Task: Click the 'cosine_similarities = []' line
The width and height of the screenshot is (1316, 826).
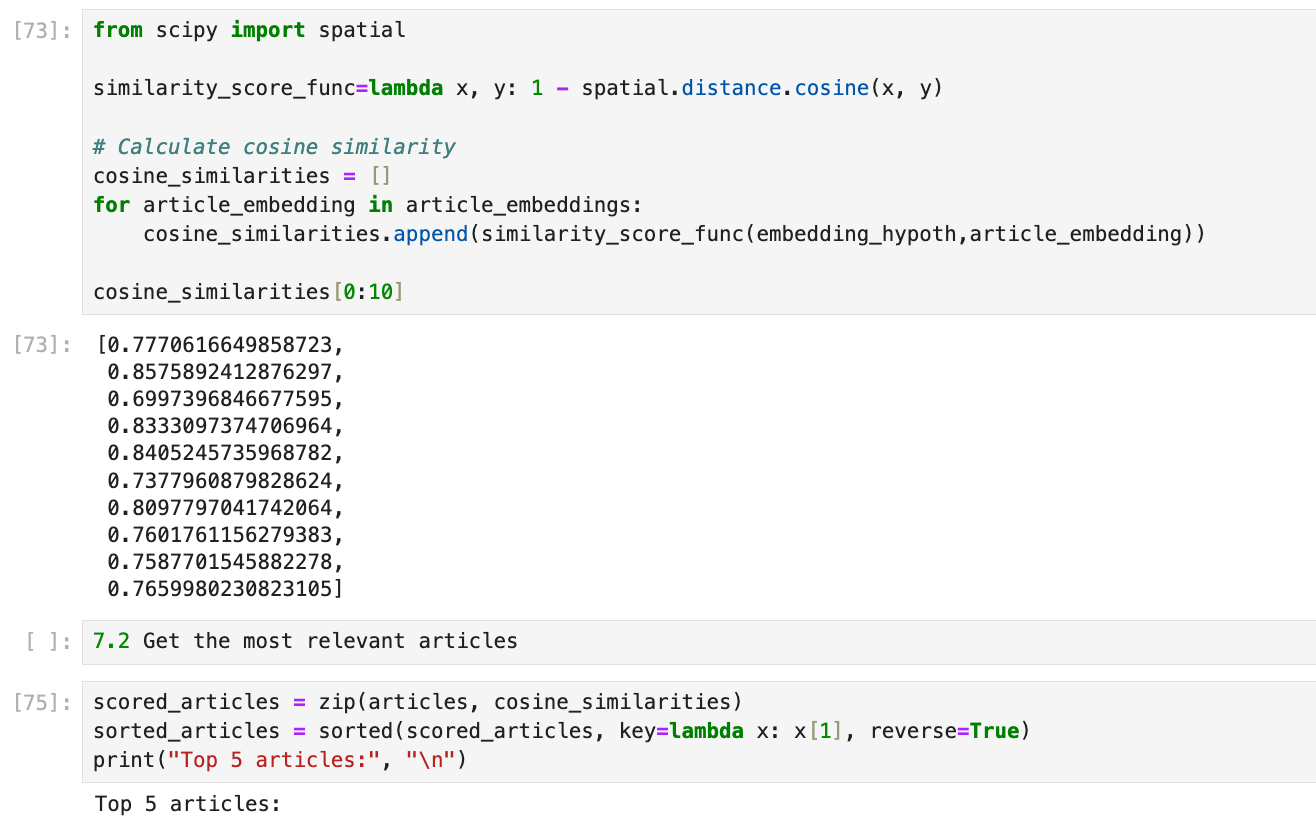Action: pyautogui.click(x=243, y=176)
